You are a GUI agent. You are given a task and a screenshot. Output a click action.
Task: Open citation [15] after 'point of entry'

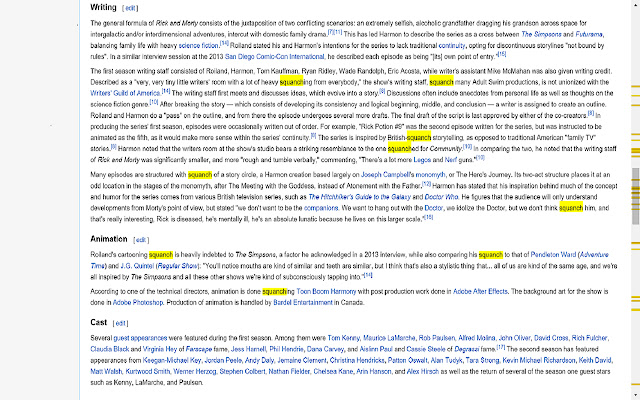pyautogui.click(x=502, y=54)
